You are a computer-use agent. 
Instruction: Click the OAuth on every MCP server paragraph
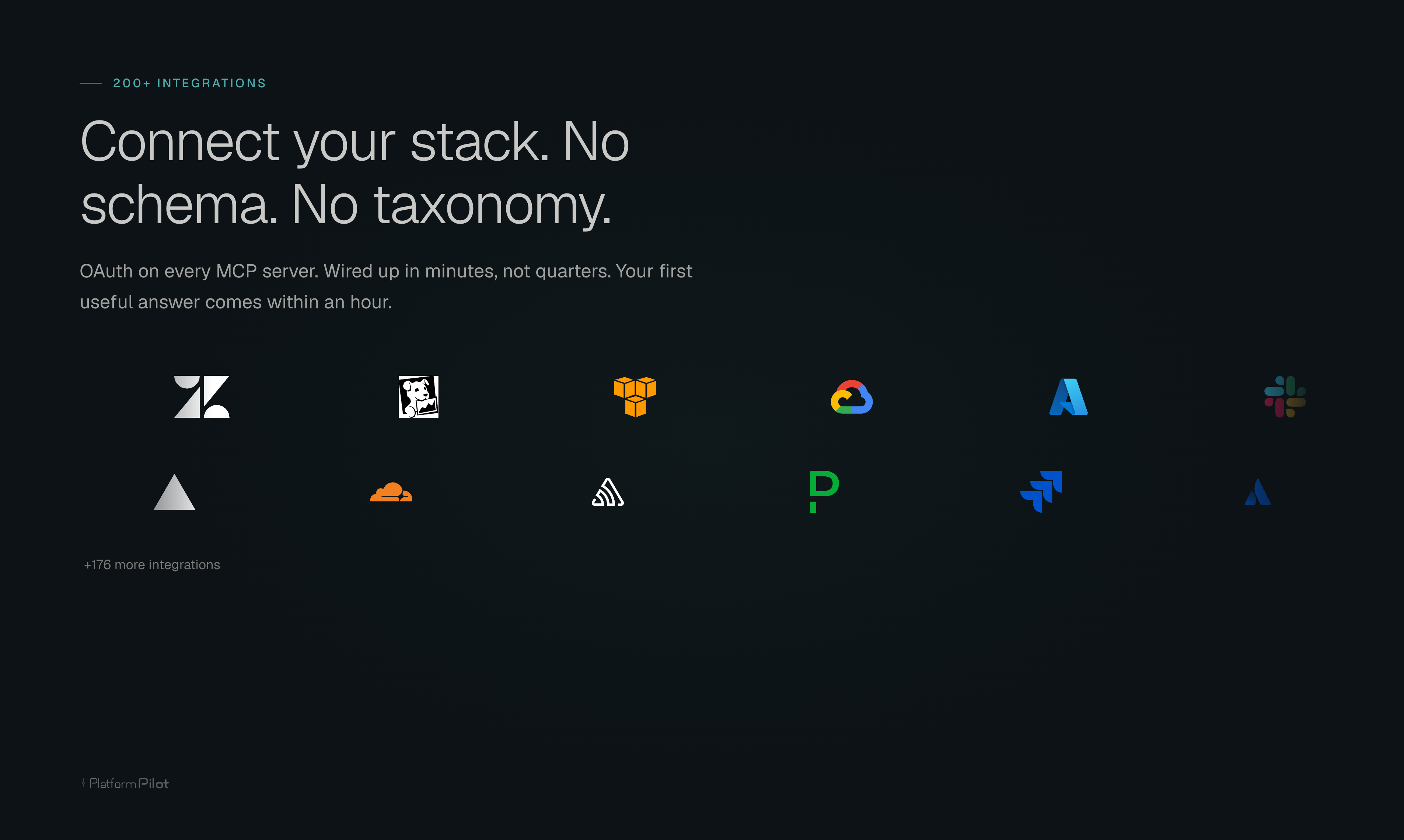point(386,286)
